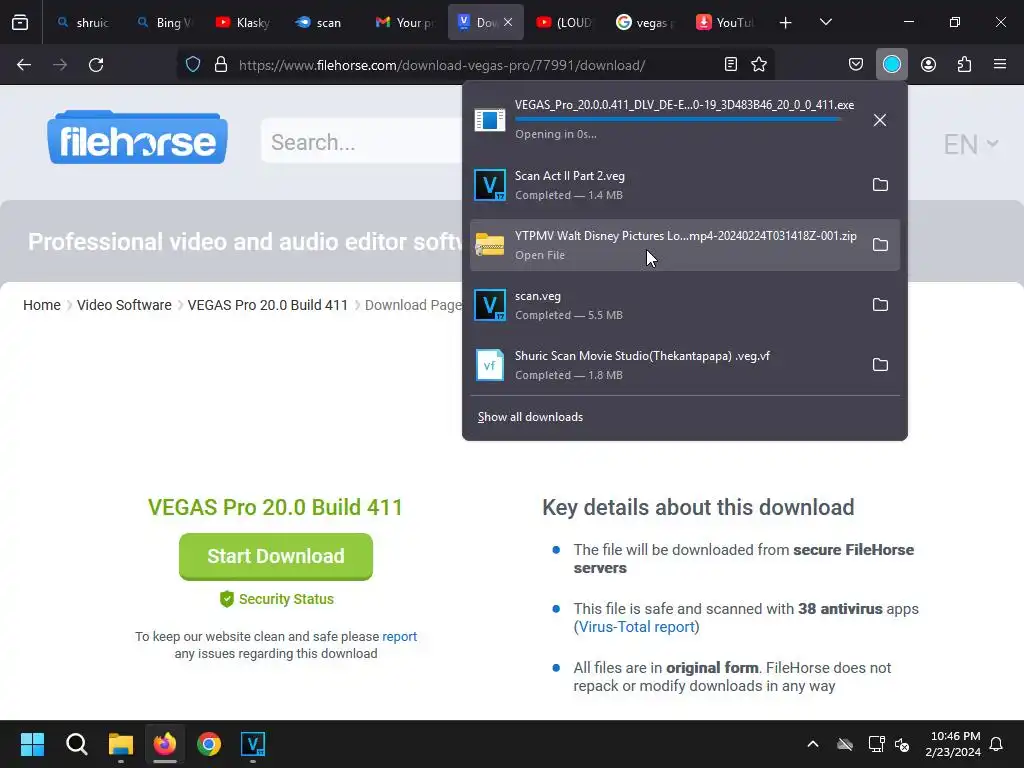Click Show all downloads
Viewport: 1024px width, 768px height.
pos(530,417)
